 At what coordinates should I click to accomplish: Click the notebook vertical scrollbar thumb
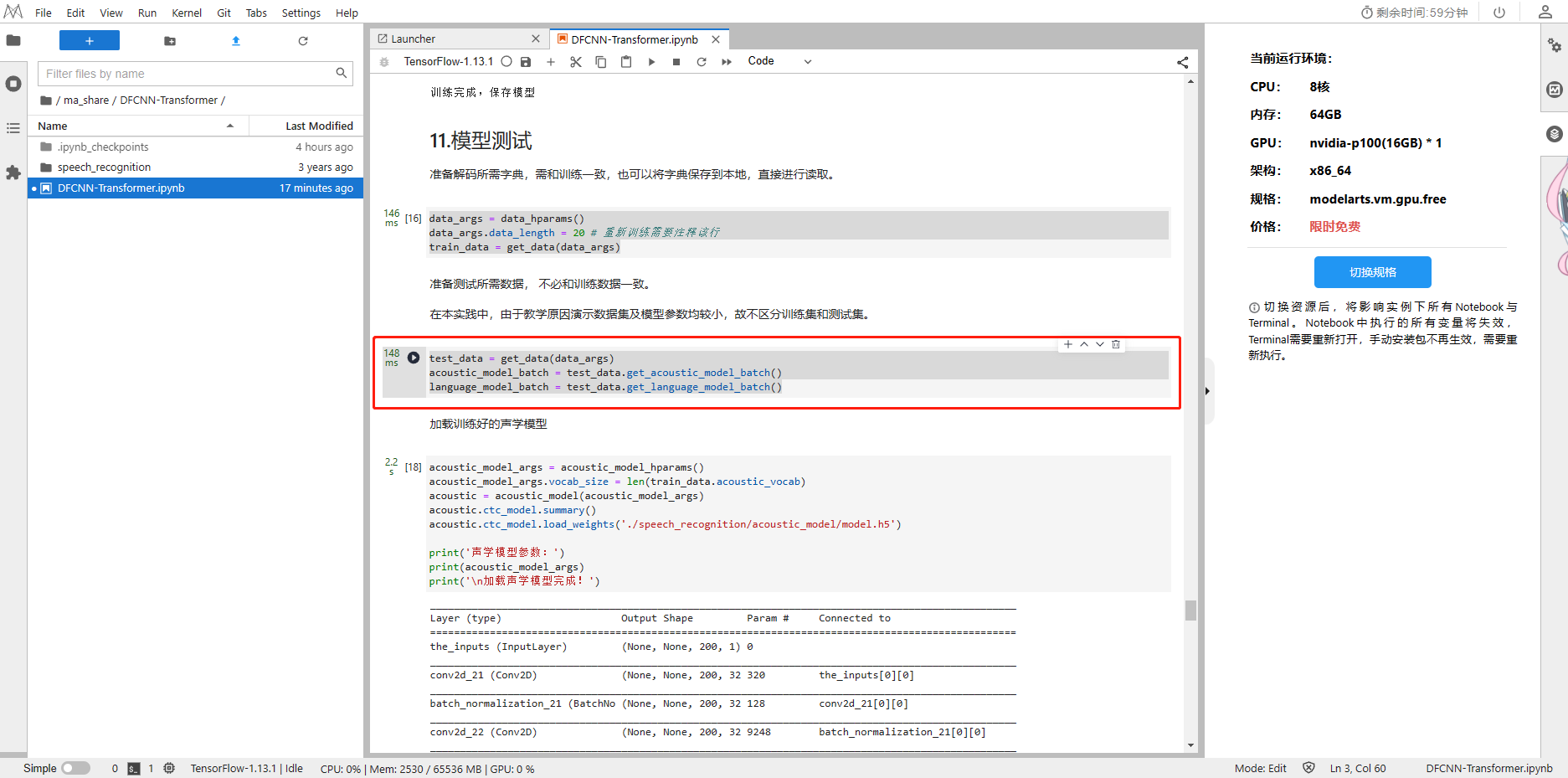pos(1190,611)
